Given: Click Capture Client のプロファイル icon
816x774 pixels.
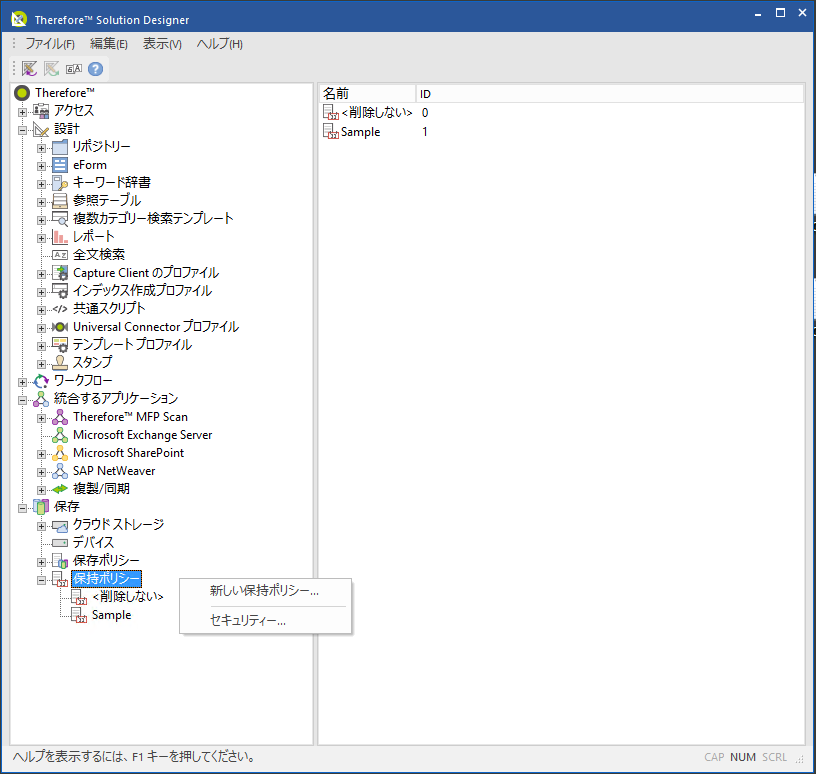Looking at the screenshot, I should 60,273.
